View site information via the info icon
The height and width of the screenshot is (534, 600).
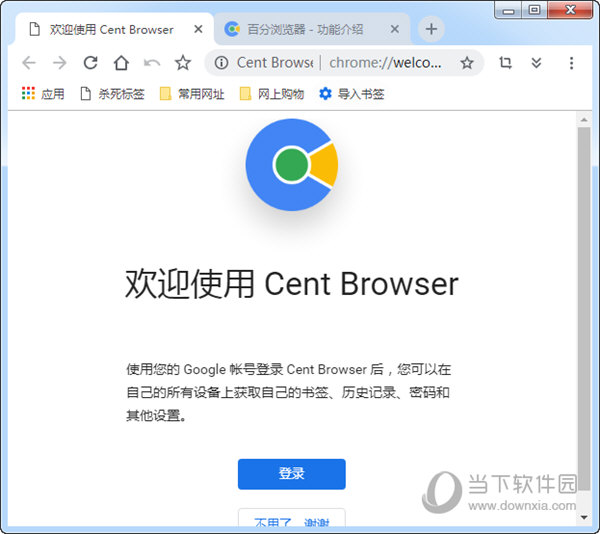(221, 63)
